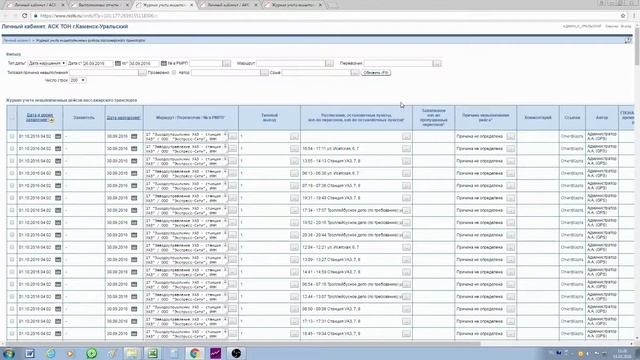Open entry-date calendar in the 18:45 row
Screen dimensions: 640x360
pos(58,334)
